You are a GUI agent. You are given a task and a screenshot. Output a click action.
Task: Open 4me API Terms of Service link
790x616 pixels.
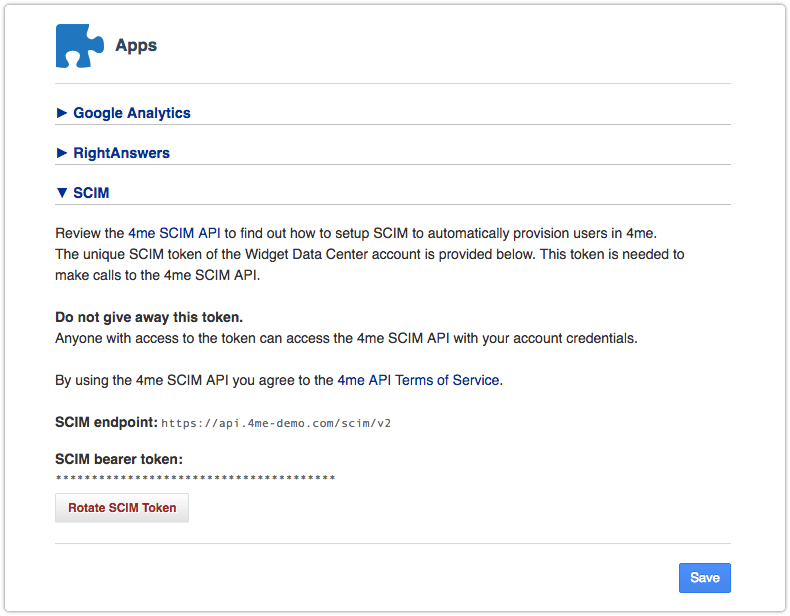418,380
